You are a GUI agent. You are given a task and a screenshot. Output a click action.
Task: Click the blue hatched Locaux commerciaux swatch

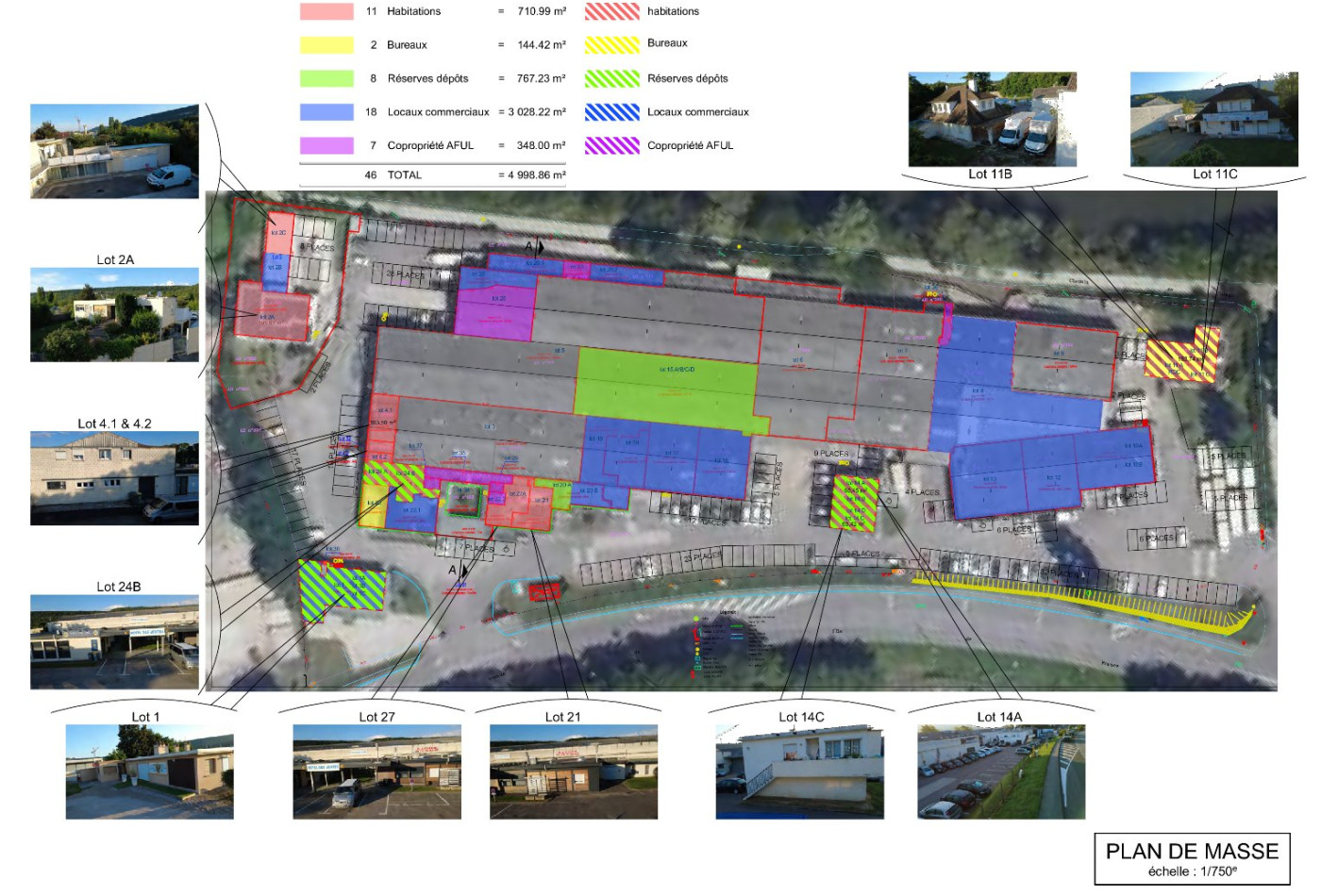pyautogui.click(x=611, y=111)
